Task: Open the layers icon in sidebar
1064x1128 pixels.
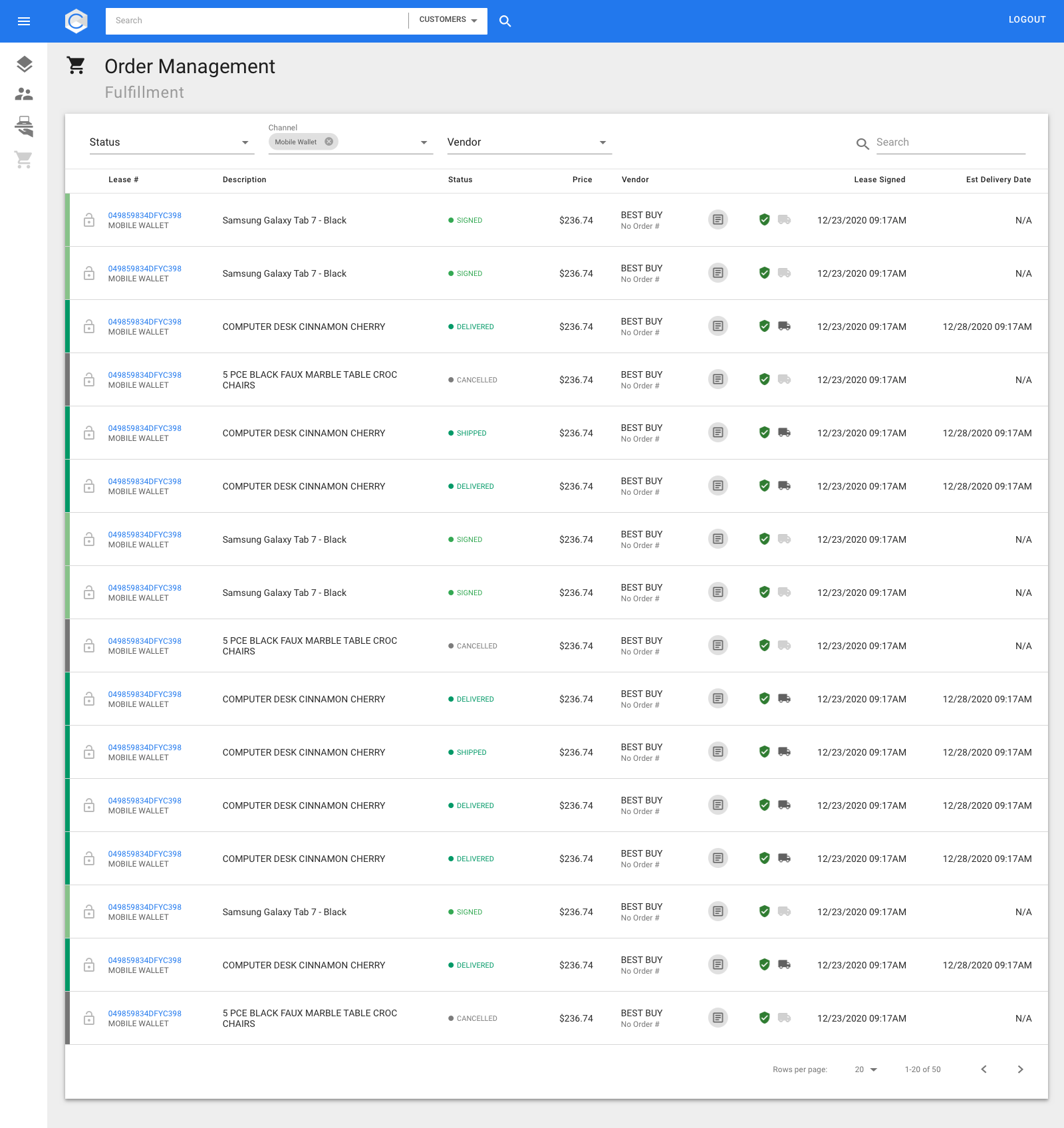Action: click(24, 64)
